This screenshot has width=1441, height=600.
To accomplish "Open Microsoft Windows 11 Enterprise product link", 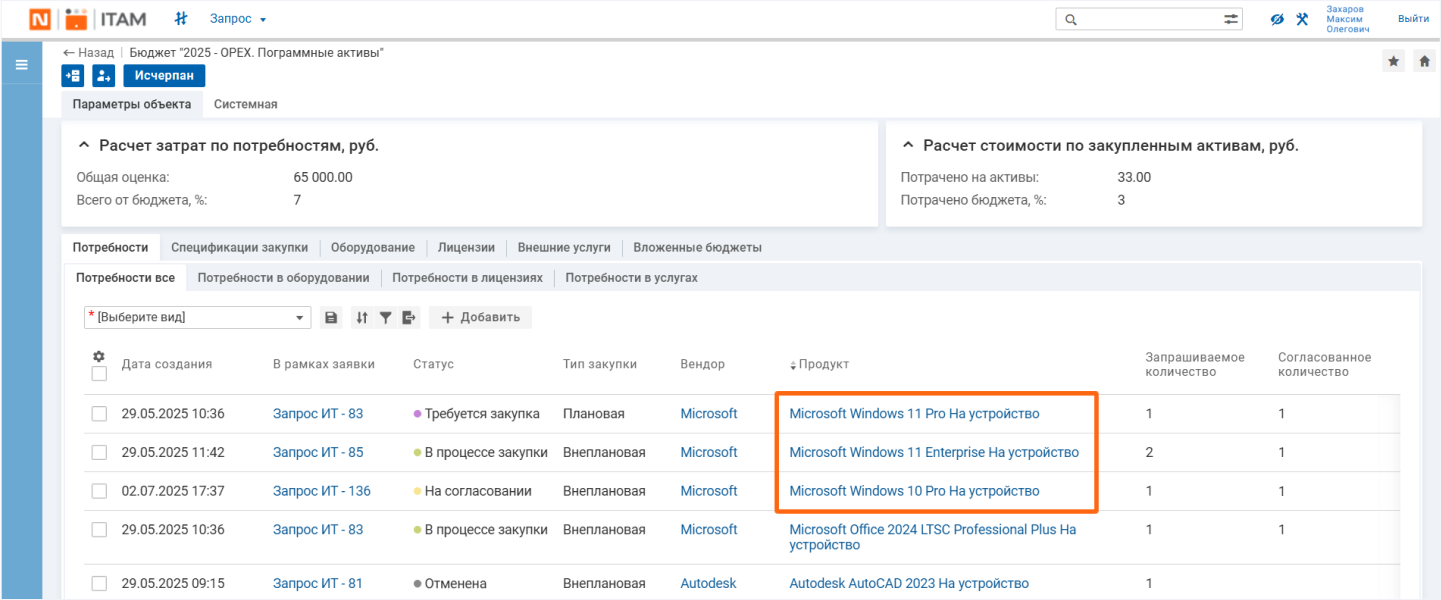I will pyautogui.click(x=933, y=453).
